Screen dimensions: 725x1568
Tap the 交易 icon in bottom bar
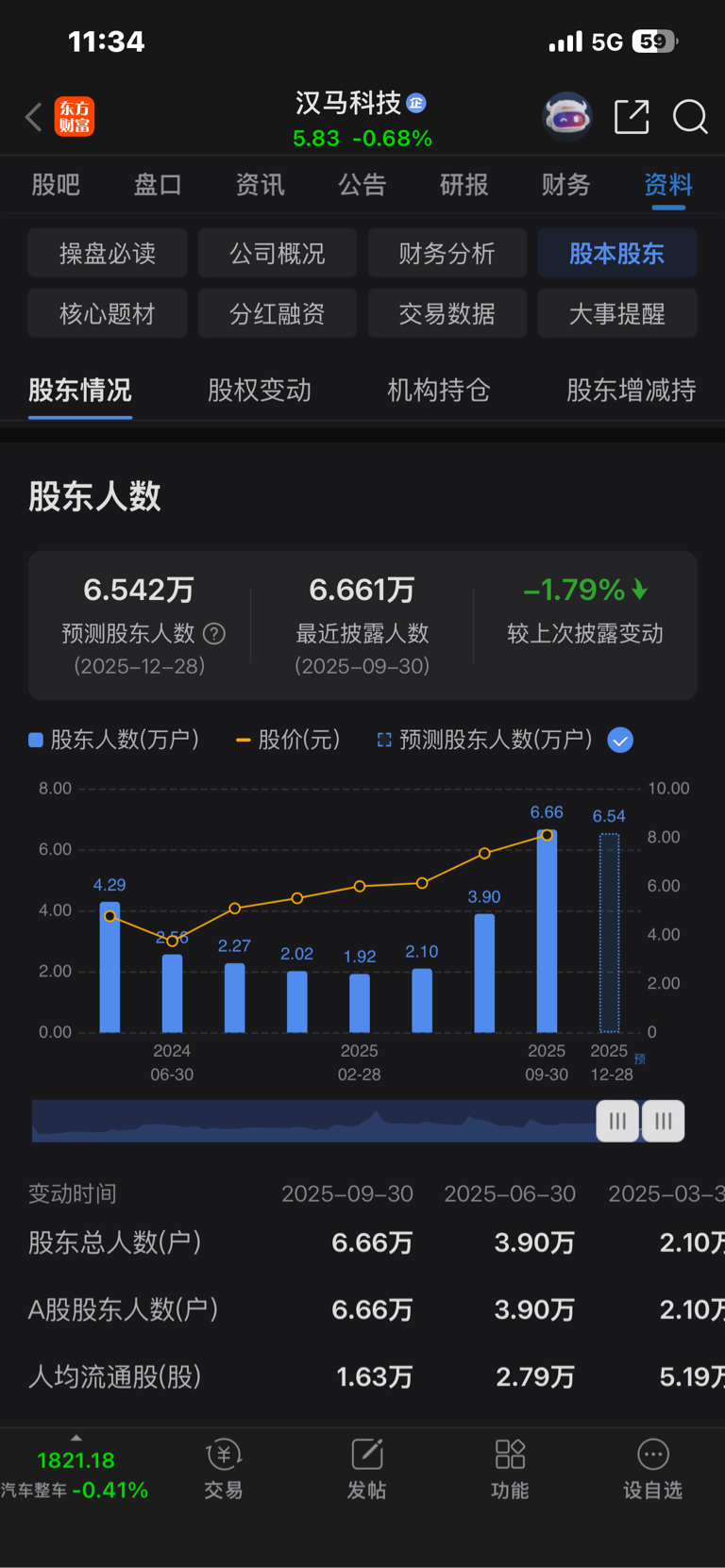(224, 1455)
